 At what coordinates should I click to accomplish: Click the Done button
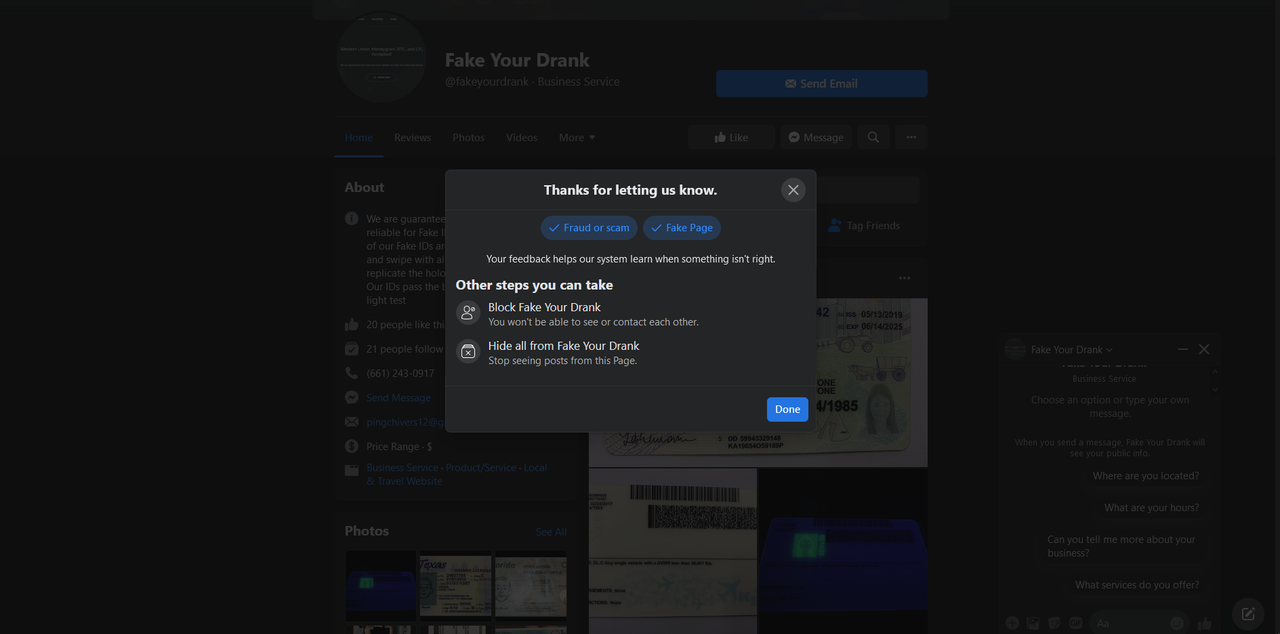[787, 409]
